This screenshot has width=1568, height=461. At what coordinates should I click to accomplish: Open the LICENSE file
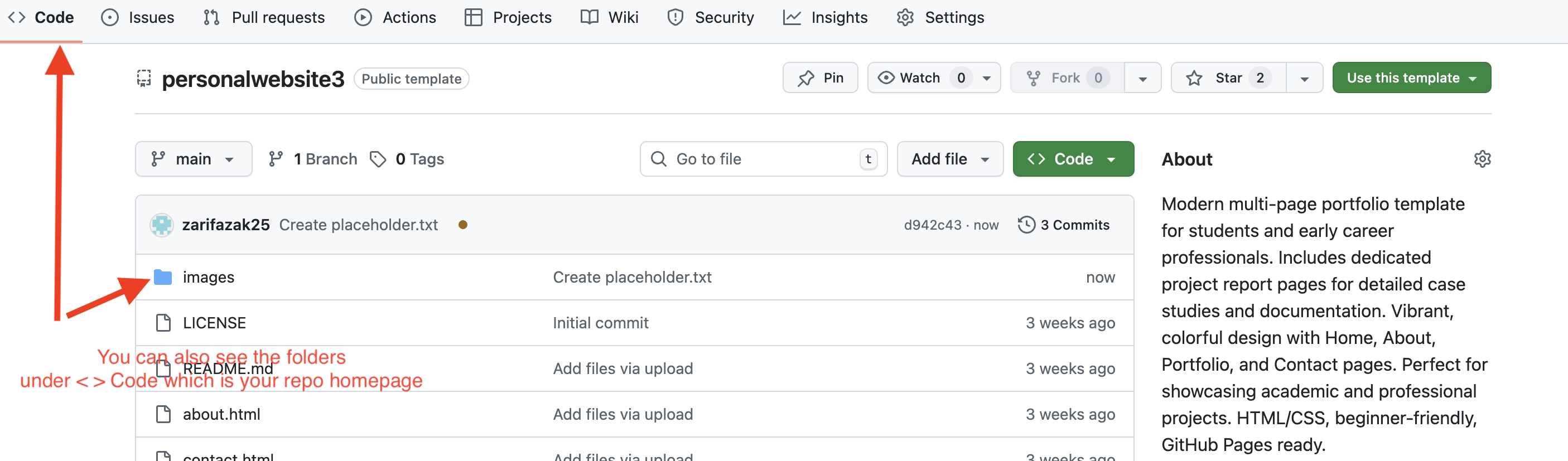tap(214, 323)
